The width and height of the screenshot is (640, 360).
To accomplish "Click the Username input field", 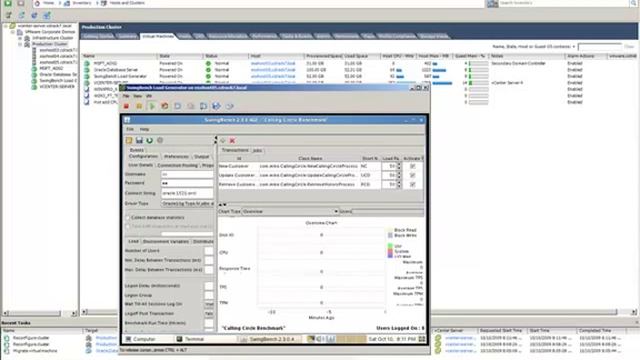I will (187, 174).
